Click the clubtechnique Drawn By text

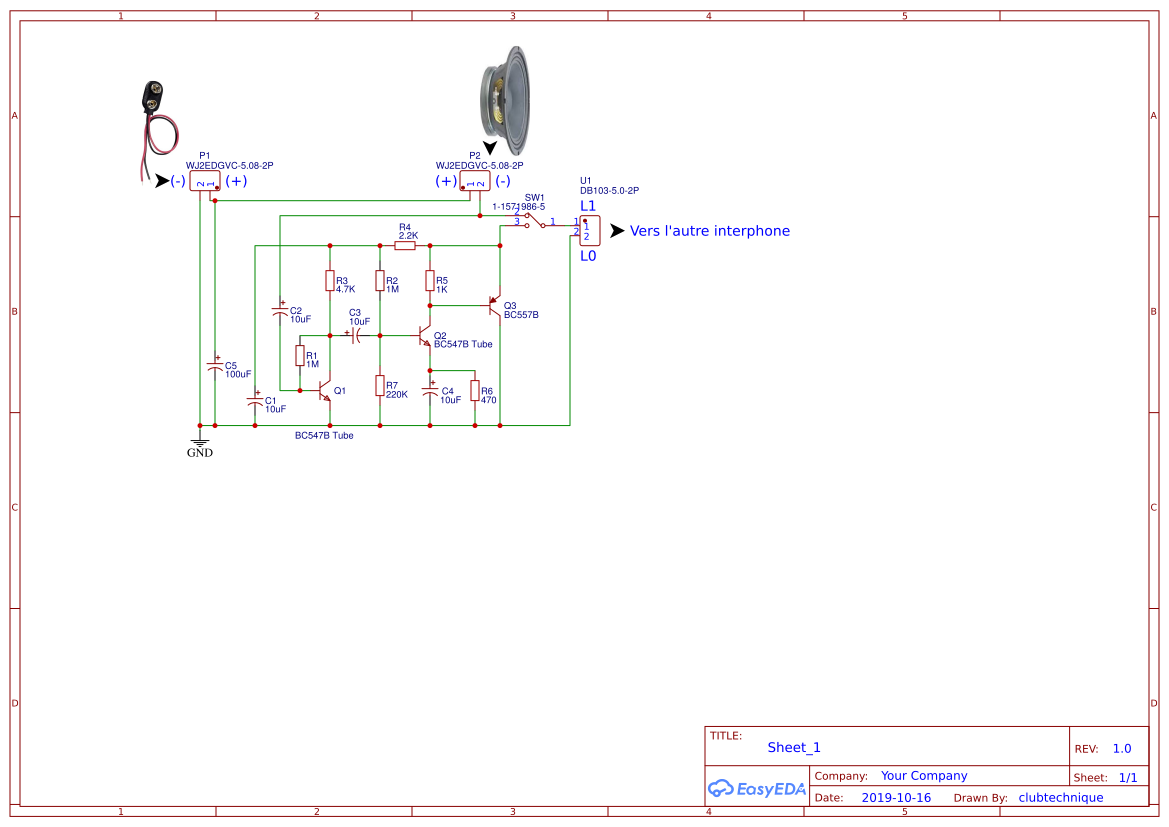click(1061, 797)
